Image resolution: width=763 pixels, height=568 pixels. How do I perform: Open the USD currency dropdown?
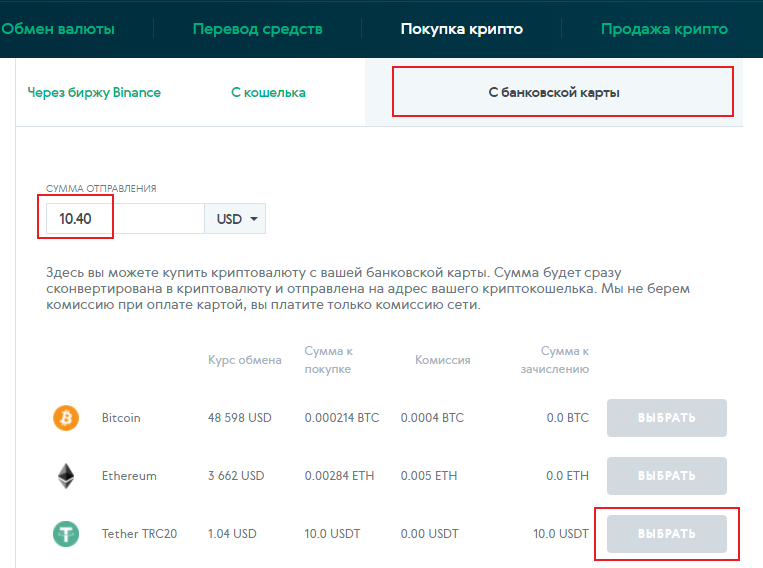[x=236, y=219]
